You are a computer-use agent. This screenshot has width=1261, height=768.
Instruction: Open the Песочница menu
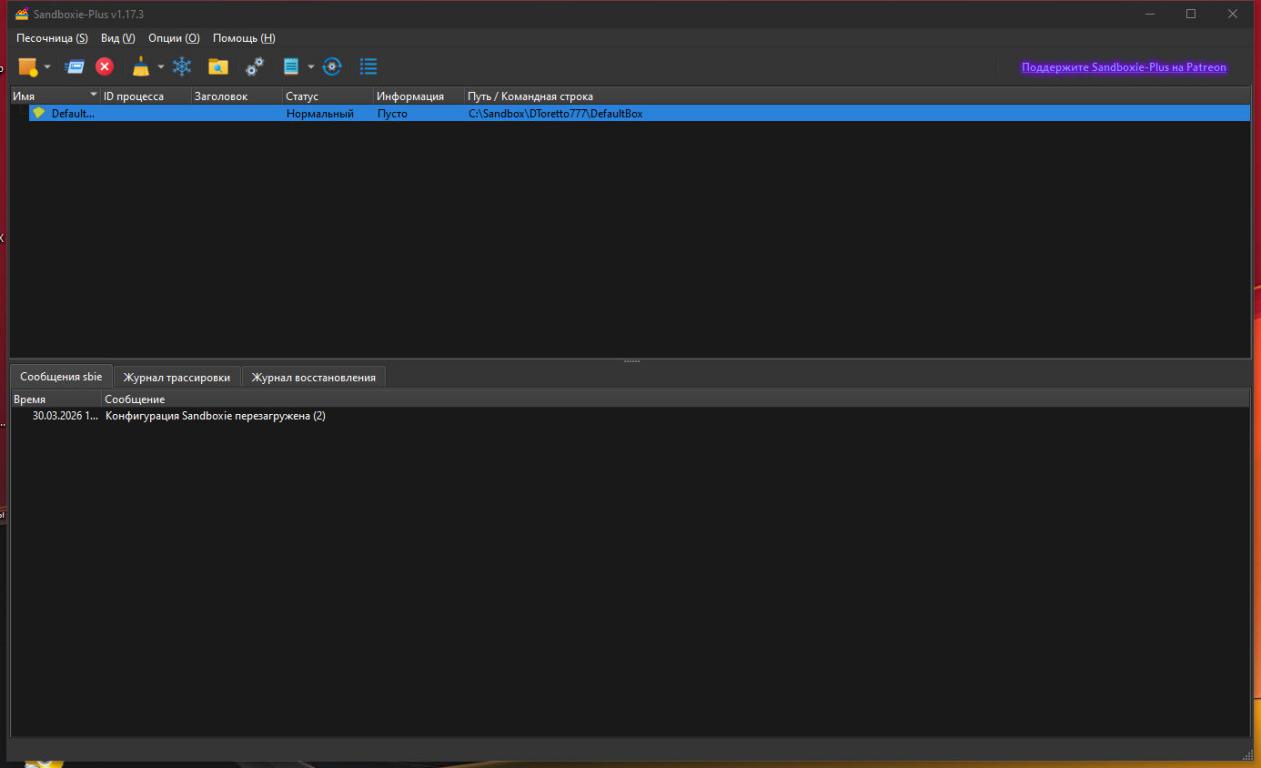[52, 38]
